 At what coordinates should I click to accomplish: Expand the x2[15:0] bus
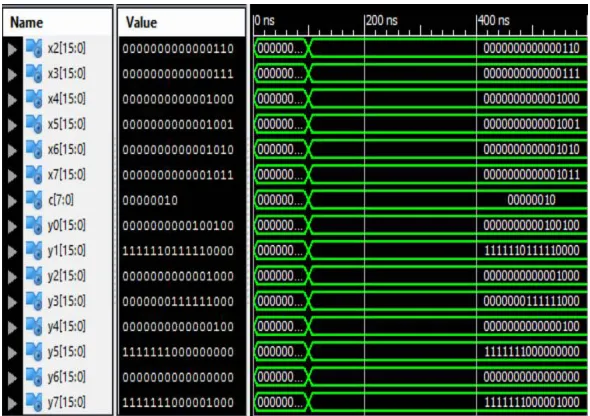(x=12, y=49)
